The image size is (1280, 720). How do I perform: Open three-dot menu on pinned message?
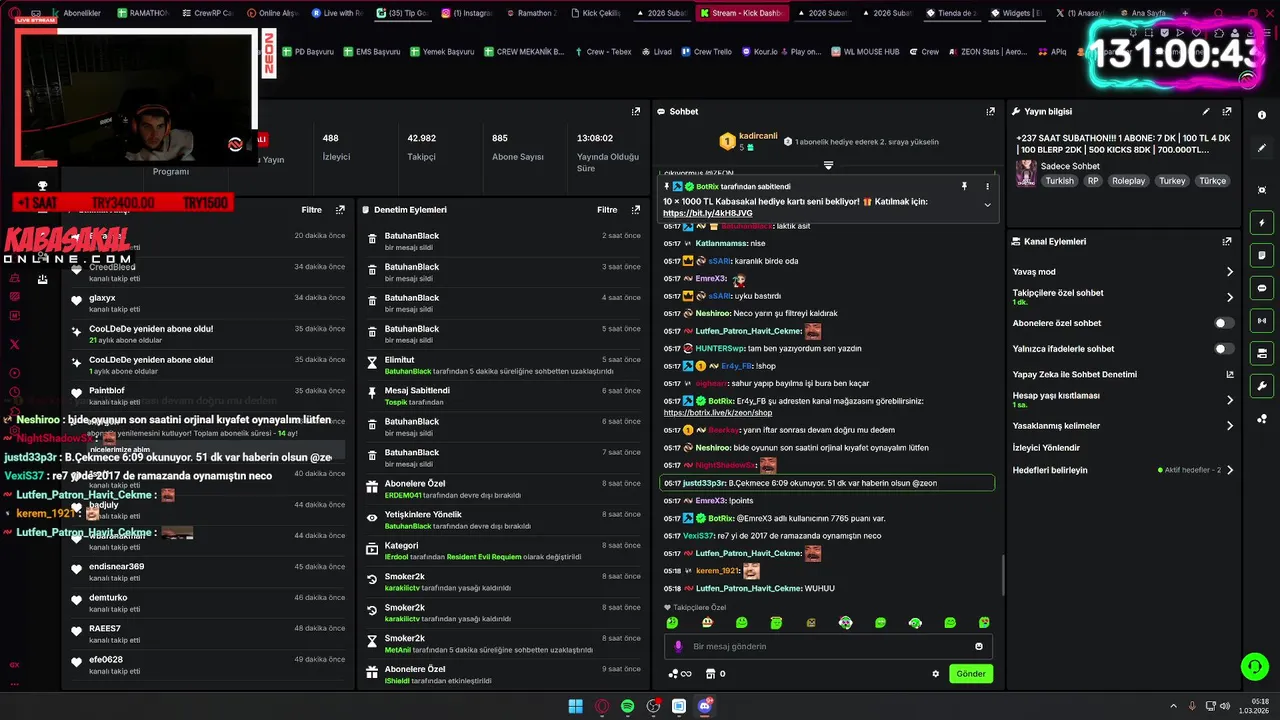tap(987, 186)
